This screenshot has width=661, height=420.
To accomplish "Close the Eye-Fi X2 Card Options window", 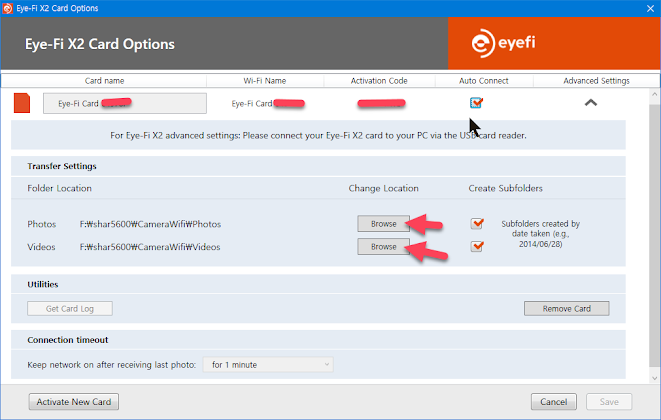I will point(650,8).
